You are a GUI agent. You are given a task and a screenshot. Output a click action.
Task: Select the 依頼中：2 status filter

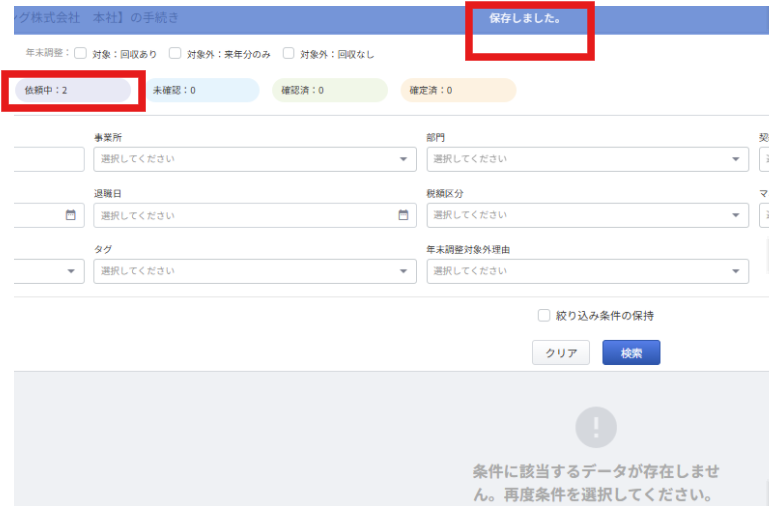(x=72, y=90)
